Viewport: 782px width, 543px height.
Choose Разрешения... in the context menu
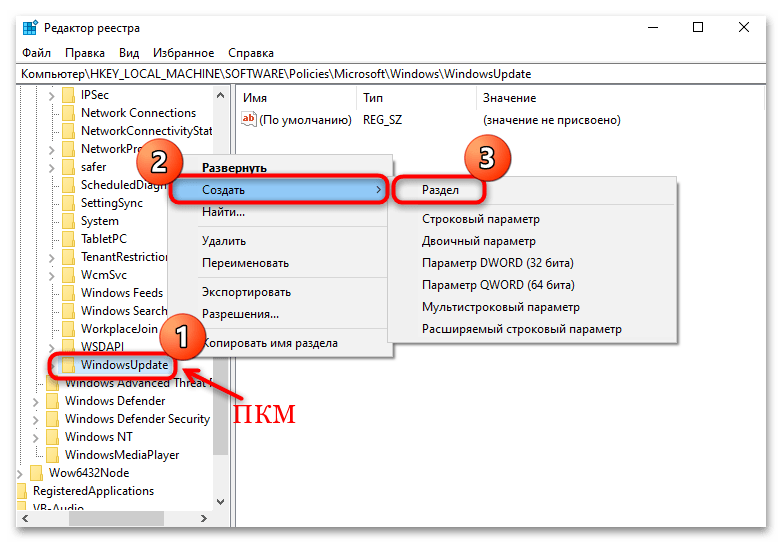click(279, 314)
